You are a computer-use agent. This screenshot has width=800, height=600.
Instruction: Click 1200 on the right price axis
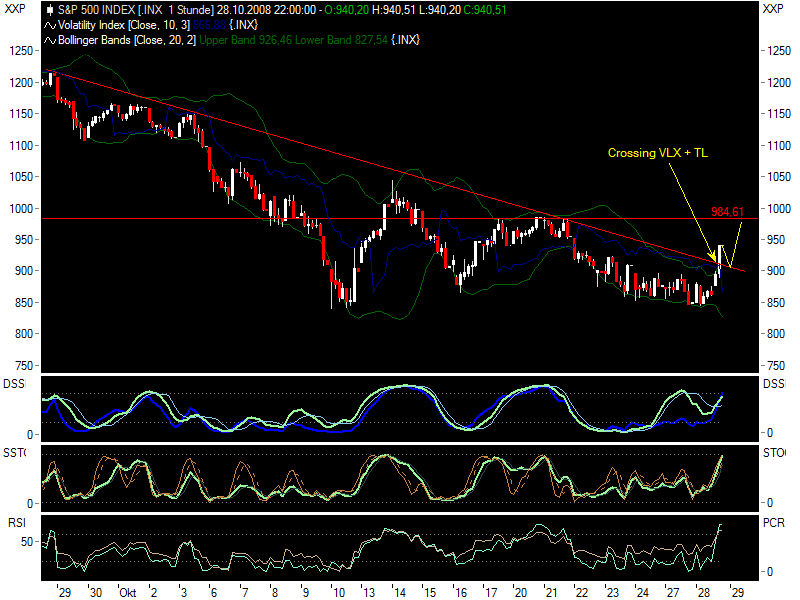(x=779, y=83)
